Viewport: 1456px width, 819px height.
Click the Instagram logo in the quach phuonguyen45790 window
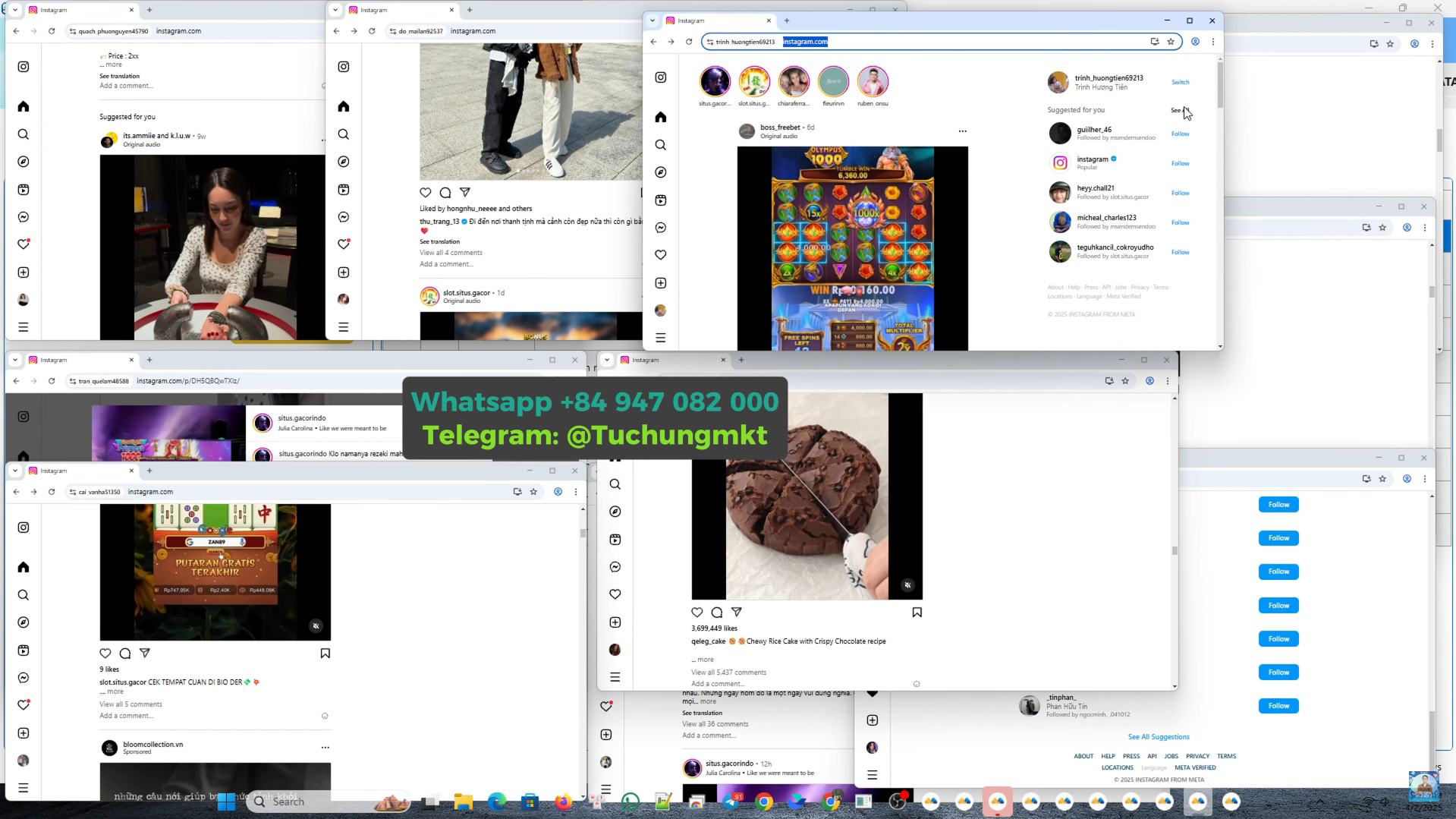(x=24, y=67)
